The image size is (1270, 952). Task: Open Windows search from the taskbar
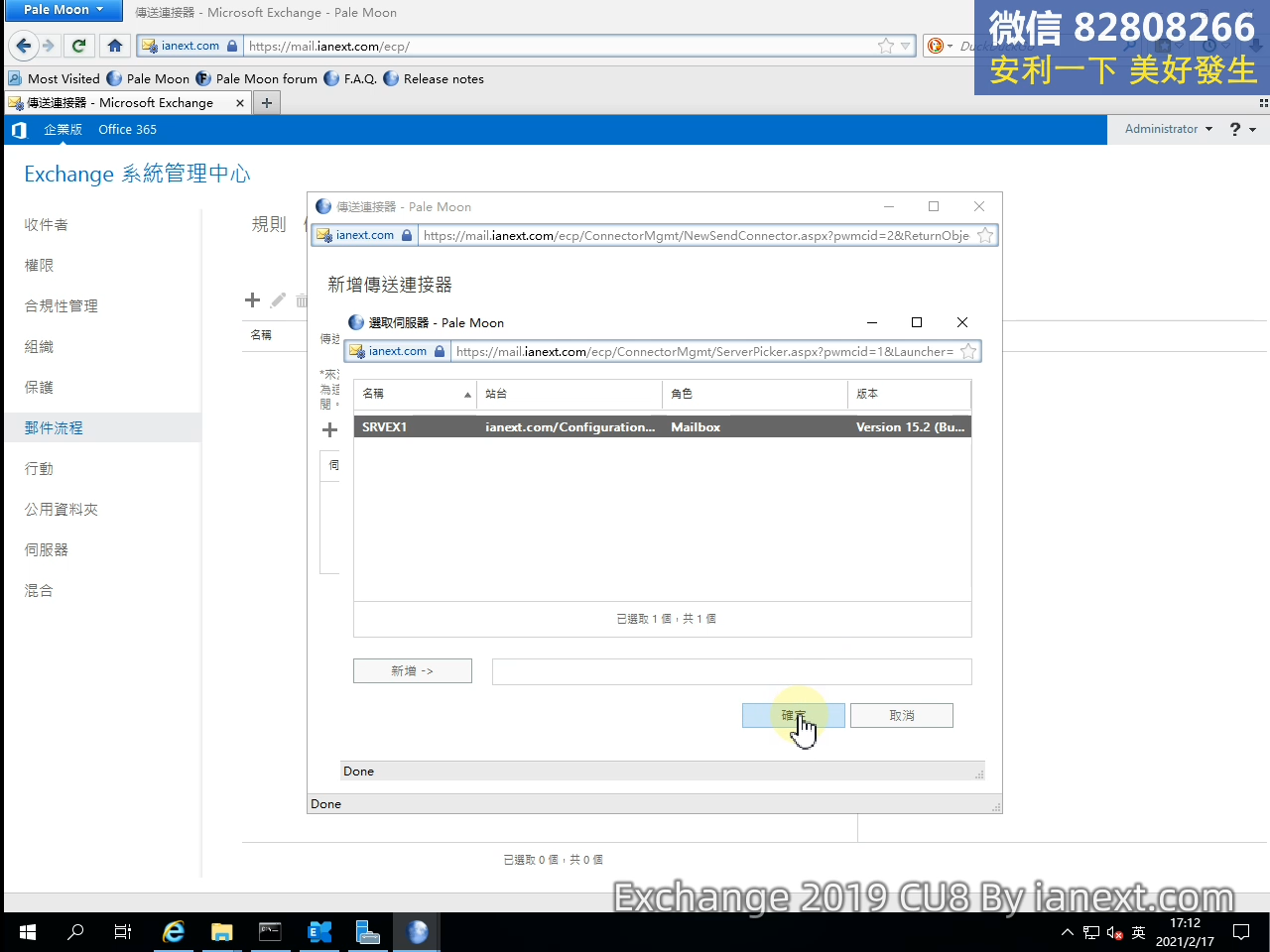point(75,932)
